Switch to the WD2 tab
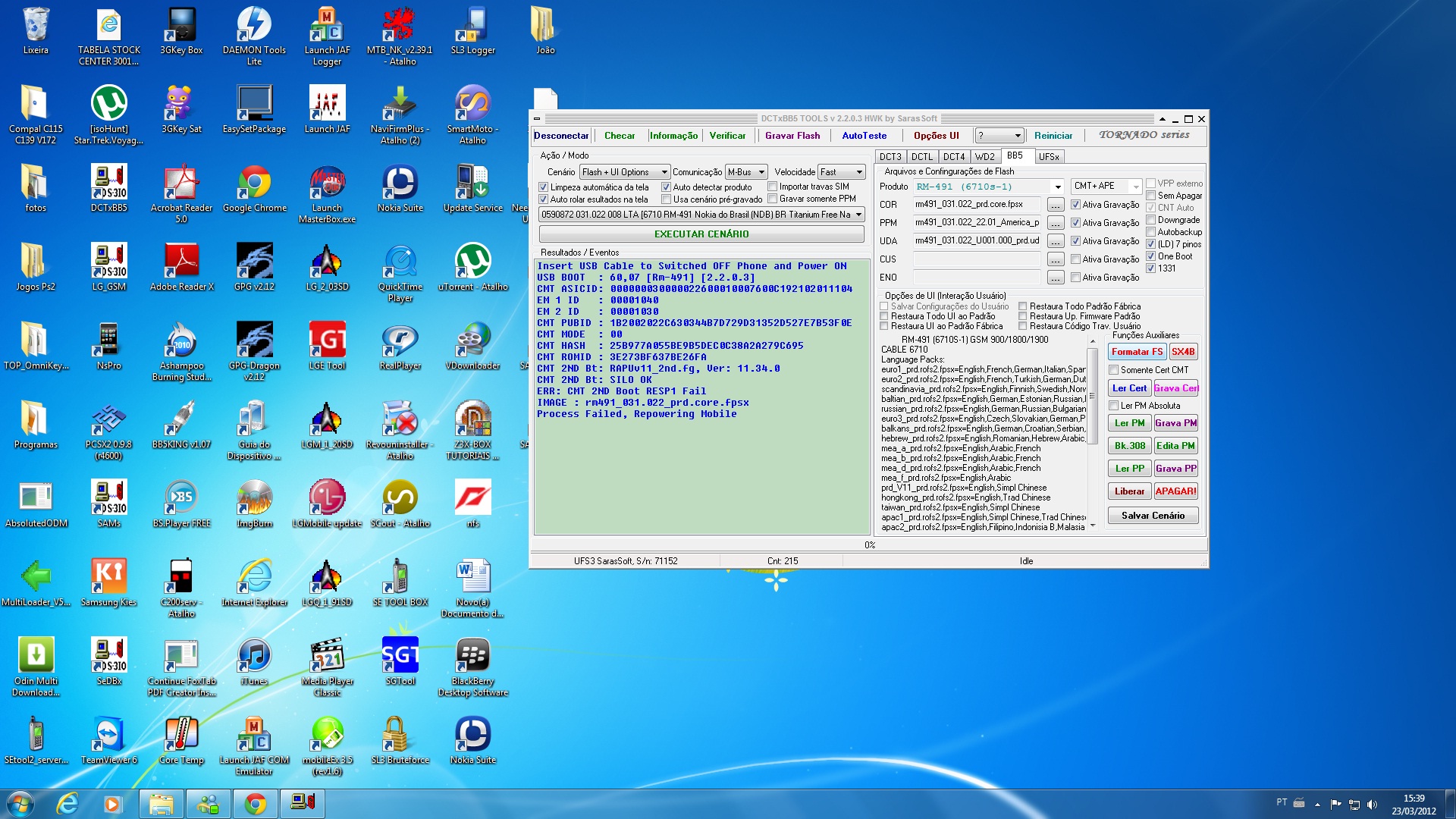 tap(985, 157)
